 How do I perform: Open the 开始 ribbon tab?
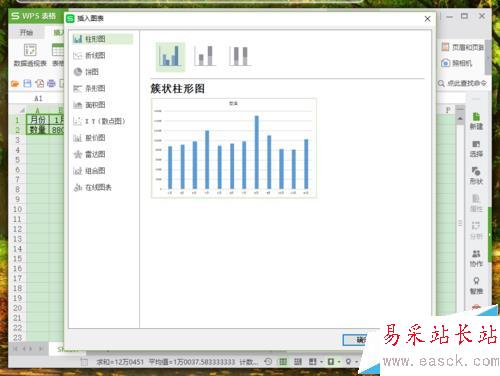tap(26, 32)
